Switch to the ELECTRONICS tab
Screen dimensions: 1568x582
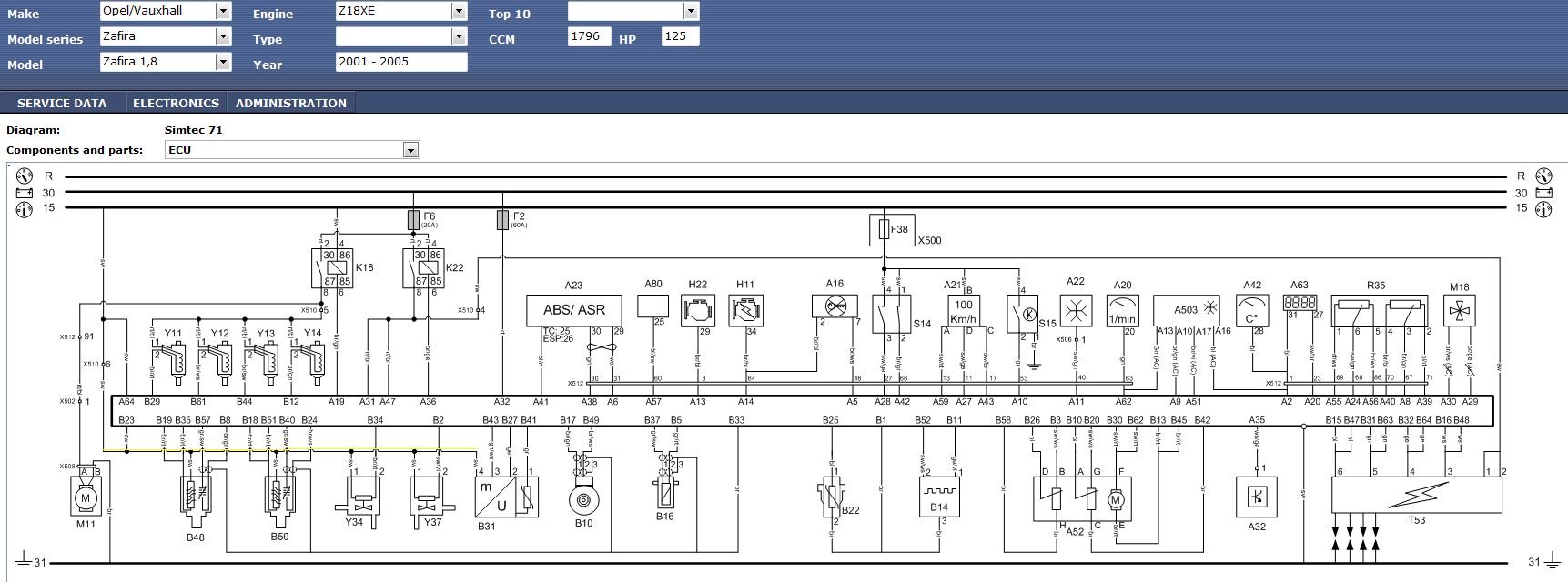point(176,103)
